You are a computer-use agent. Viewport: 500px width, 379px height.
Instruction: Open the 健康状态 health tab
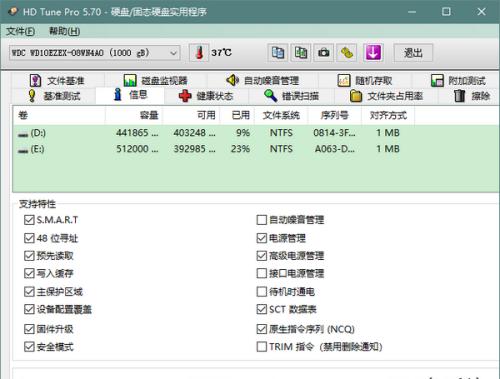pos(206,96)
